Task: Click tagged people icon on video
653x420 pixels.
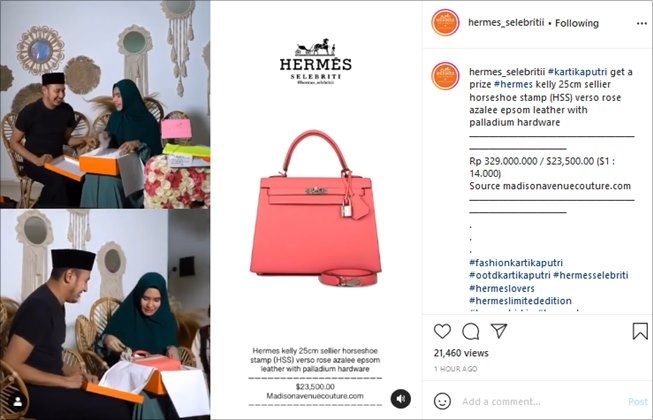Action: coord(18,402)
